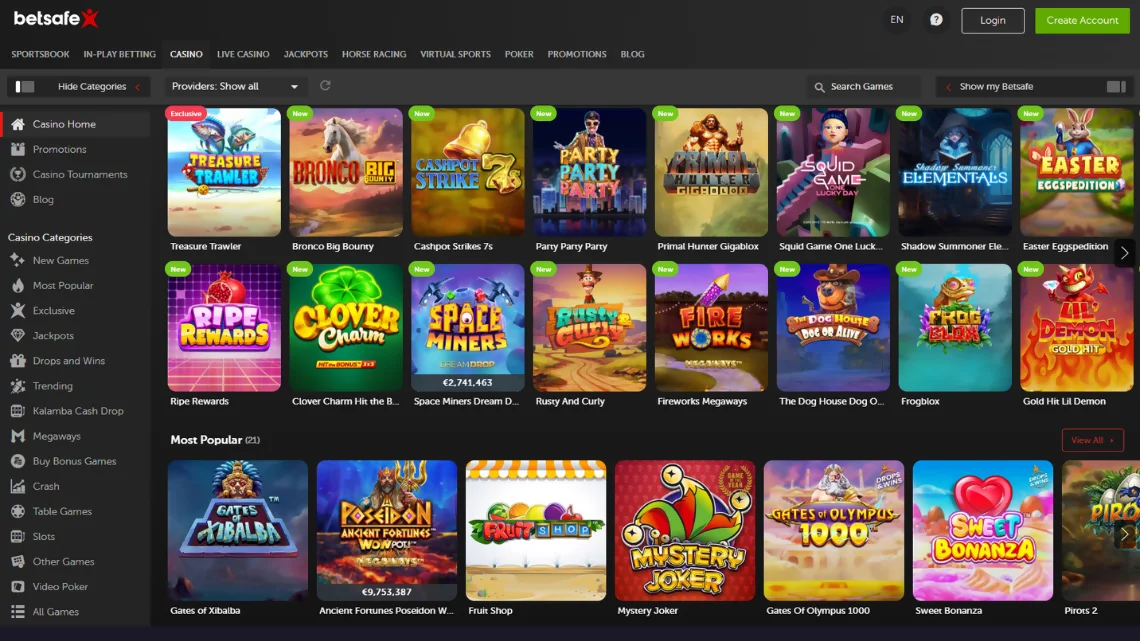Click the help question mark icon

click(936, 20)
